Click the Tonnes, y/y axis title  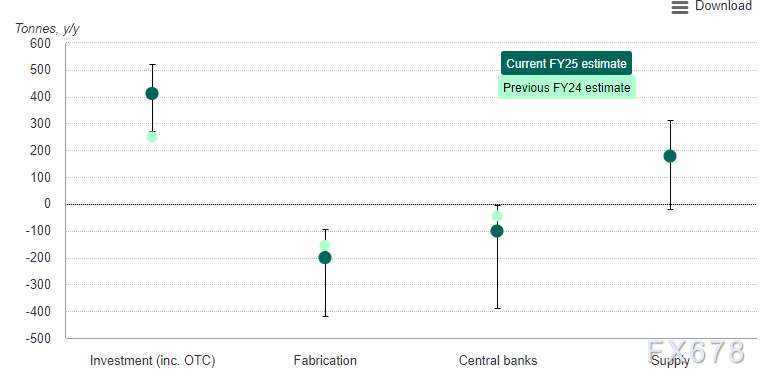pyautogui.click(x=47, y=29)
